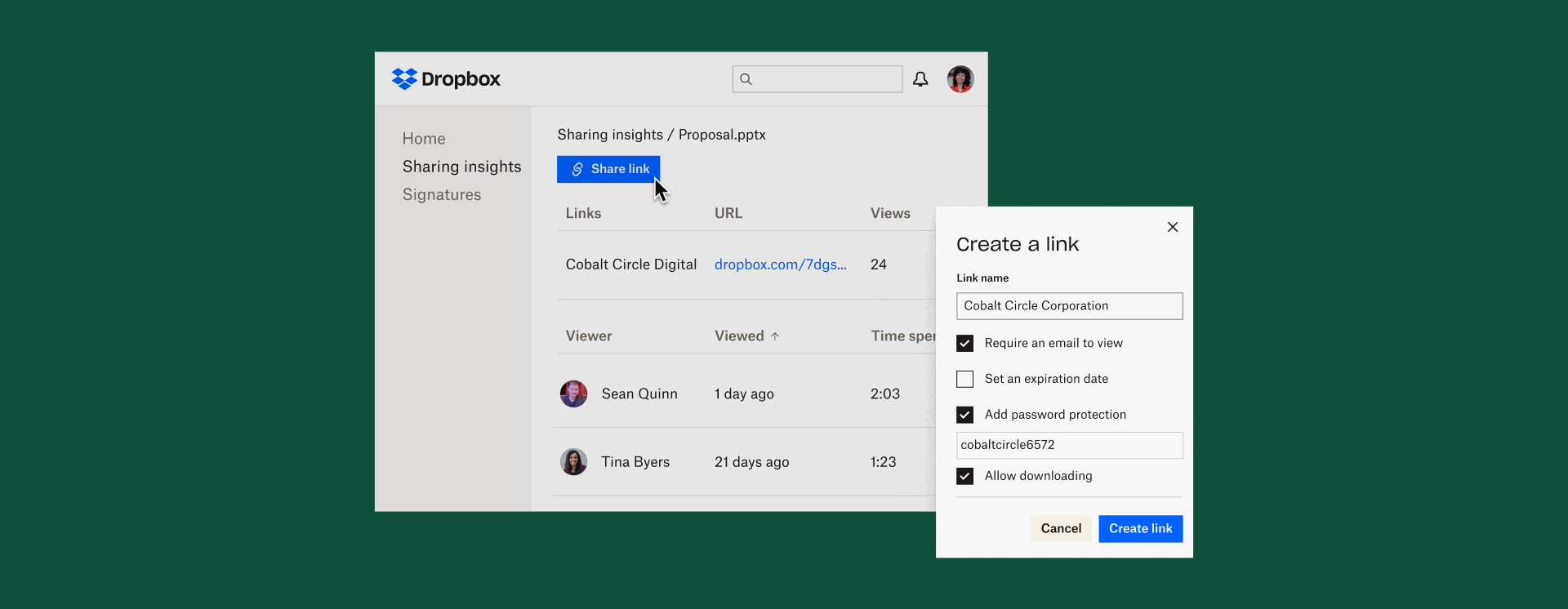Screen dimensions: 1568x609
Task: Open the notifications bell
Action: click(920, 79)
